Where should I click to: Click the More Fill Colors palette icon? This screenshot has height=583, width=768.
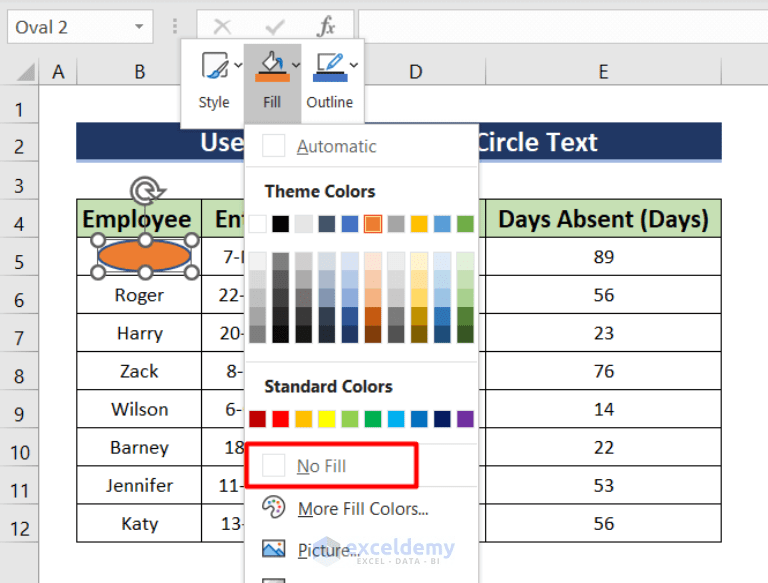[273, 508]
